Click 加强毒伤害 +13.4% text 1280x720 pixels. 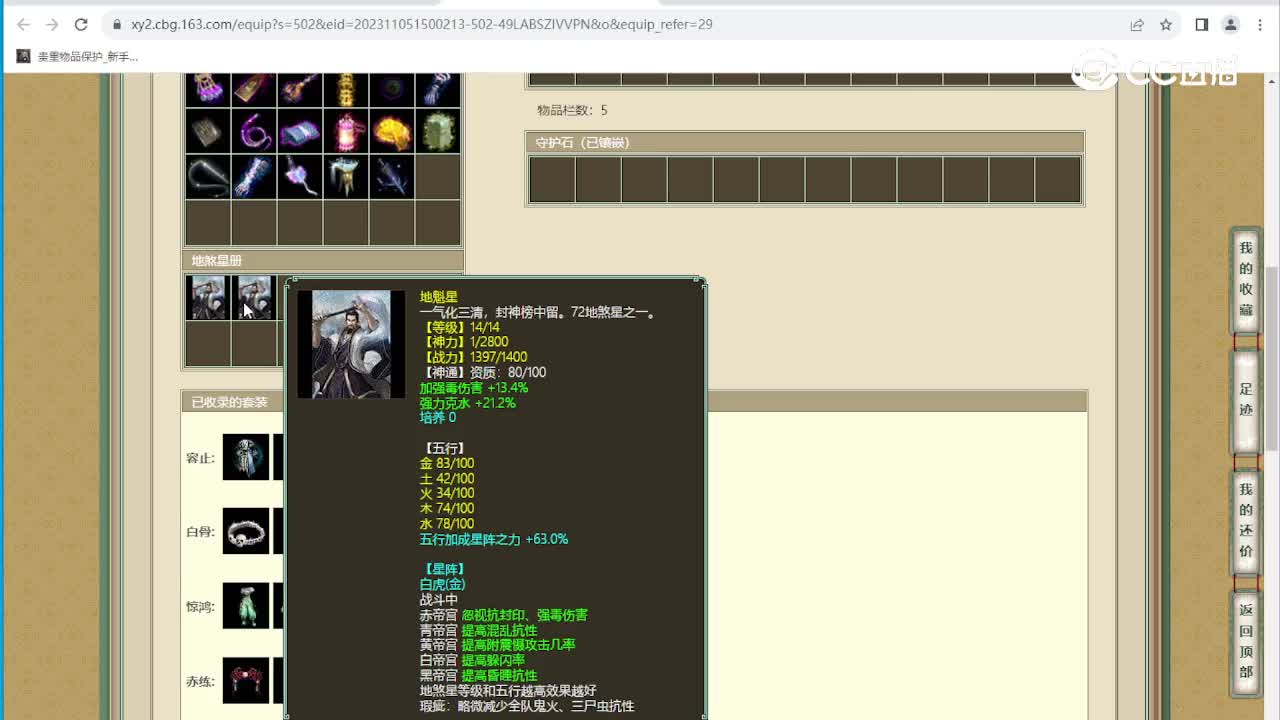click(x=474, y=388)
